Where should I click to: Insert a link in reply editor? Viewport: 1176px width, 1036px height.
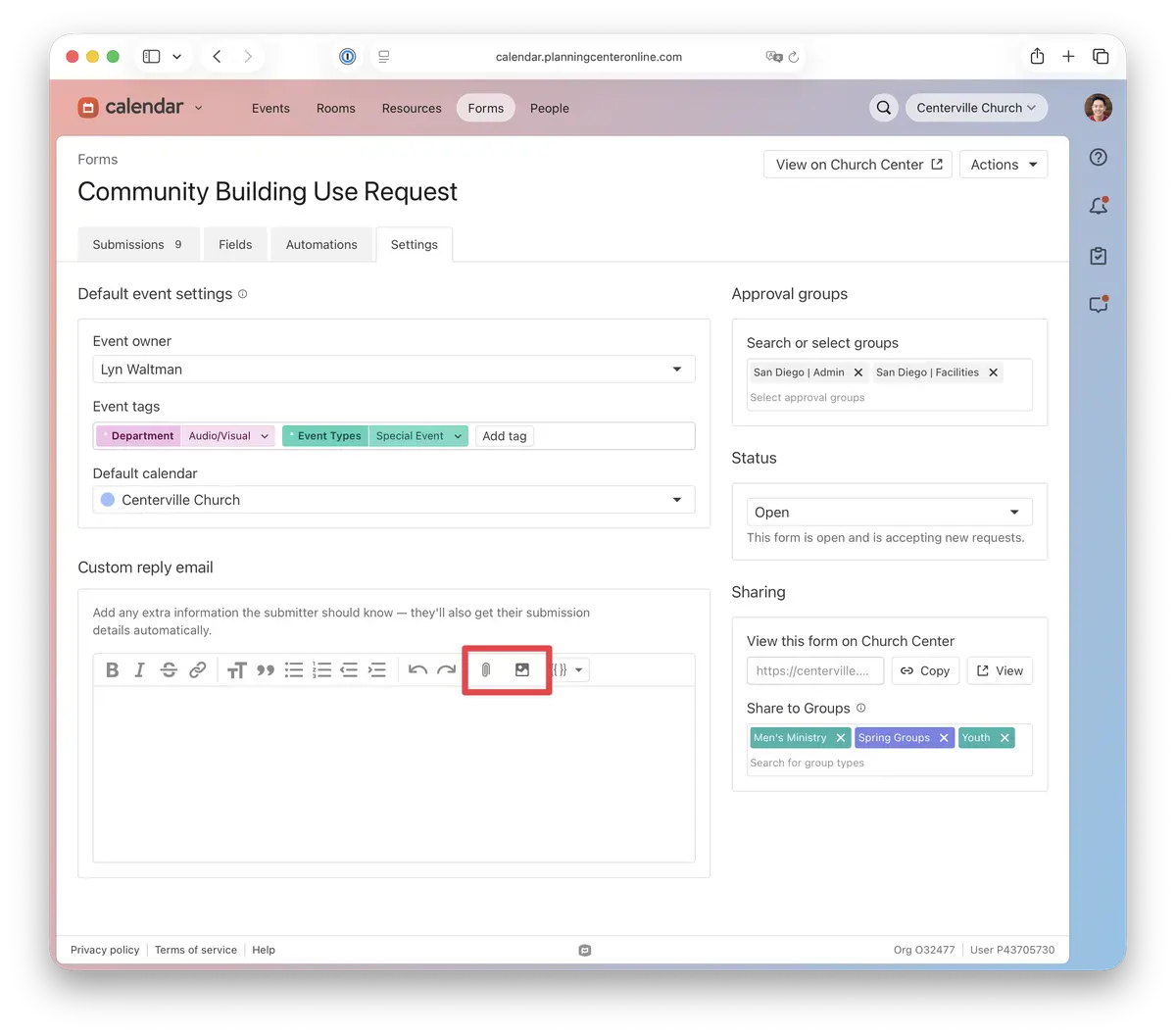coord(197,670)
